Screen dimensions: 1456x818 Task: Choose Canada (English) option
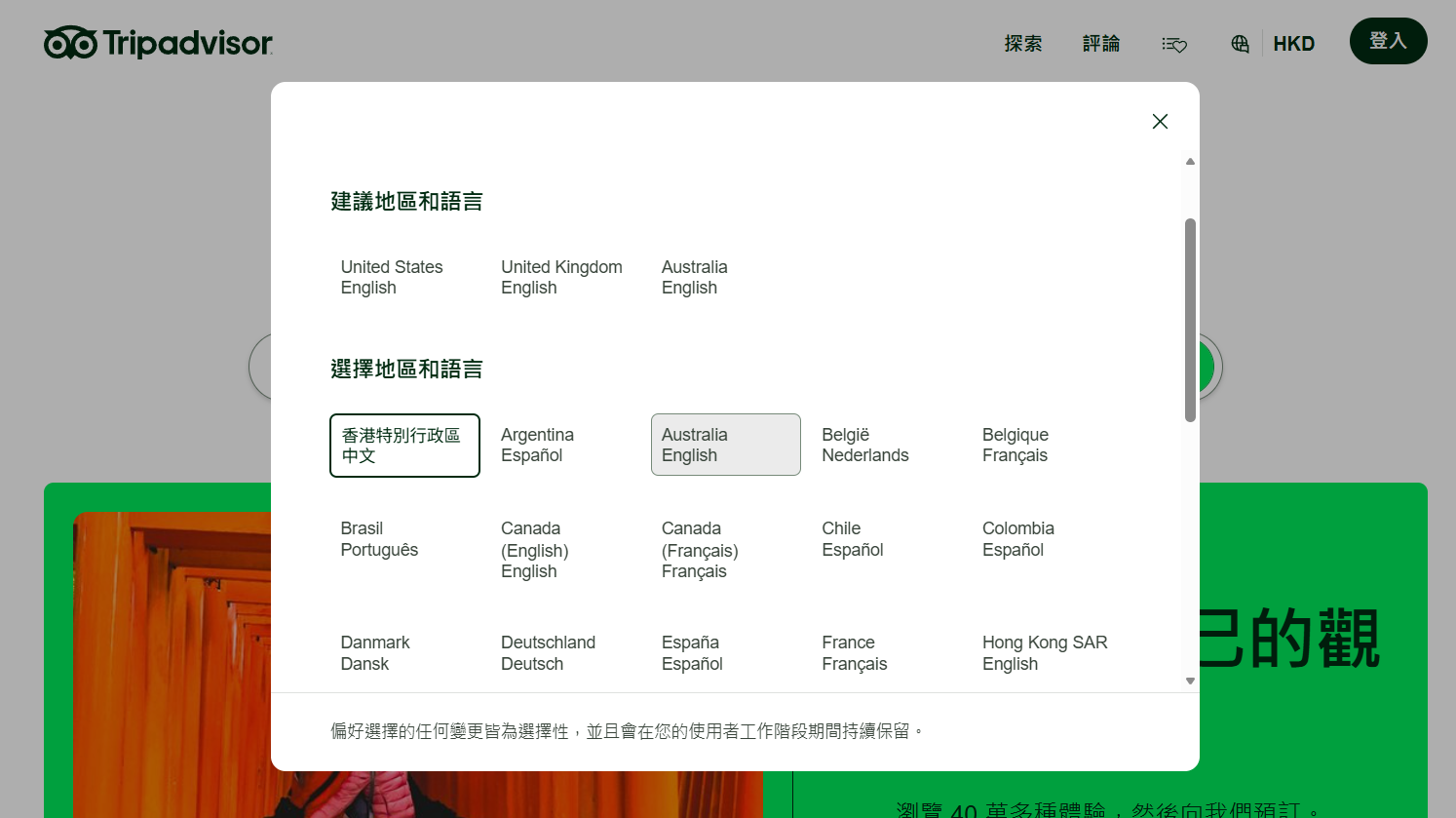click(x=565, y=550)
